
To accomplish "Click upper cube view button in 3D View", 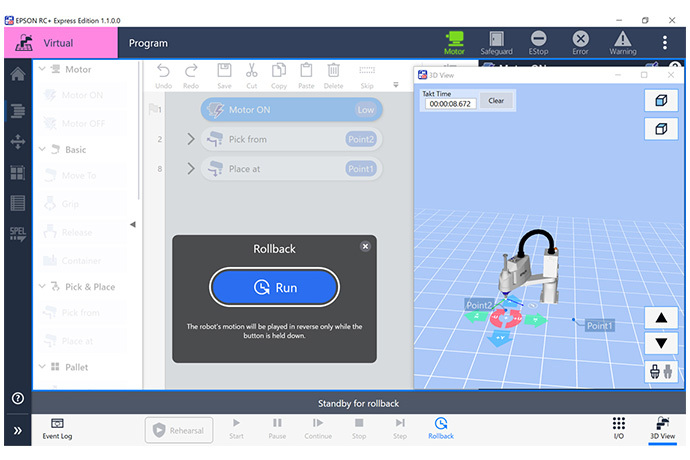I will coord(661,100).
